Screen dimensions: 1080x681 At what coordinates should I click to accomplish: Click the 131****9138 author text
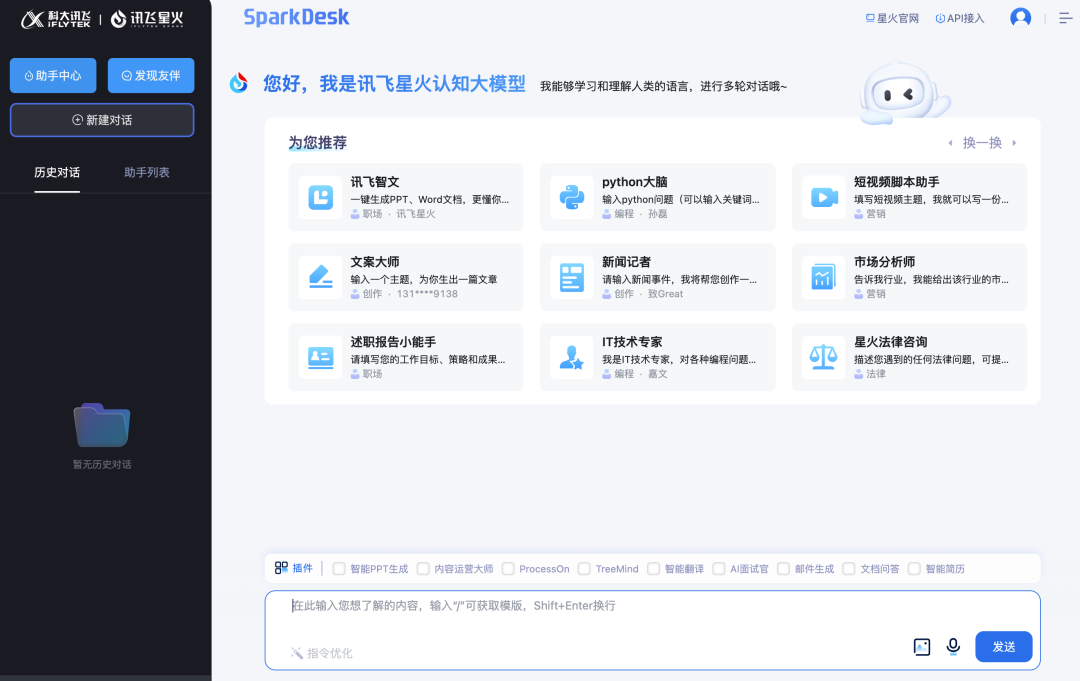tap(427, 294)
